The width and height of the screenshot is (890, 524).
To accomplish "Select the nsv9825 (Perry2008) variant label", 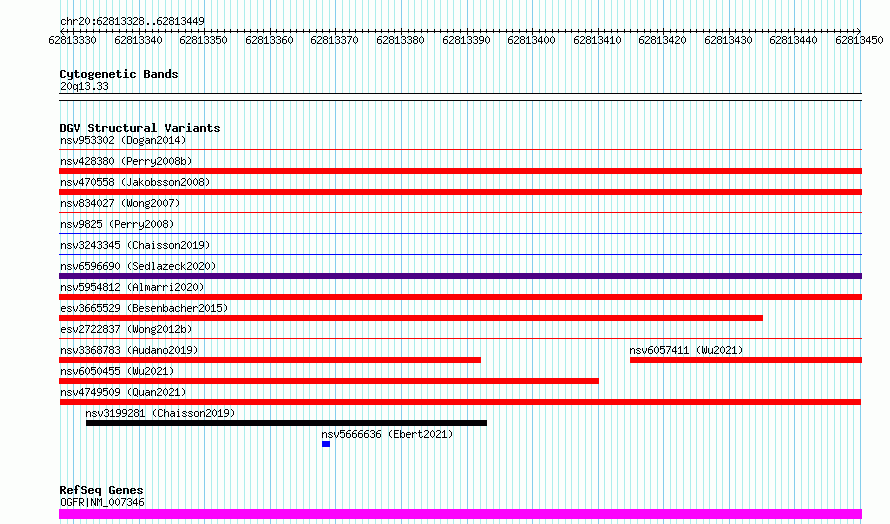I will point(117,224).
